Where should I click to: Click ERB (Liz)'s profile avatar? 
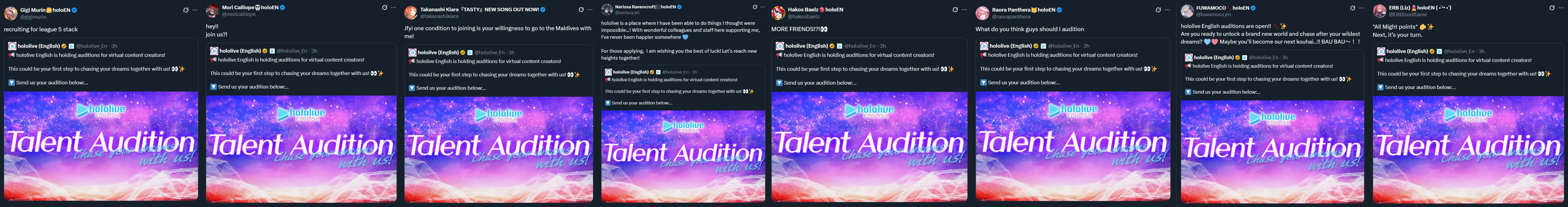(x=1379, y=11)
